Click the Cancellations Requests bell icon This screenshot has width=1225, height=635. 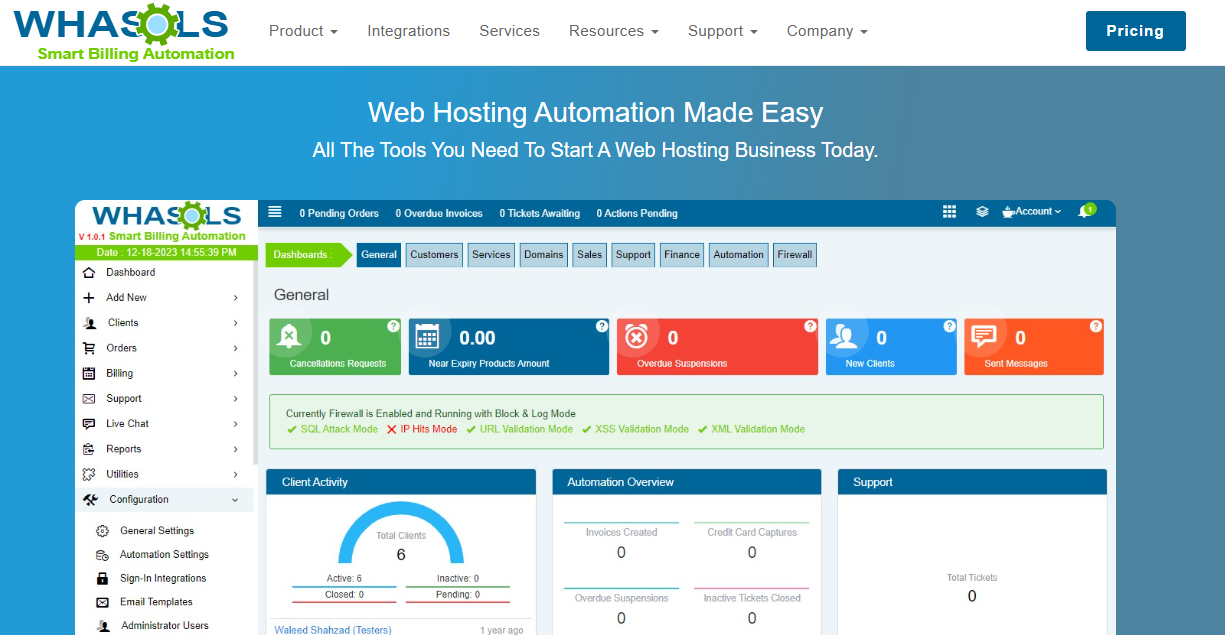pos(290,337)
